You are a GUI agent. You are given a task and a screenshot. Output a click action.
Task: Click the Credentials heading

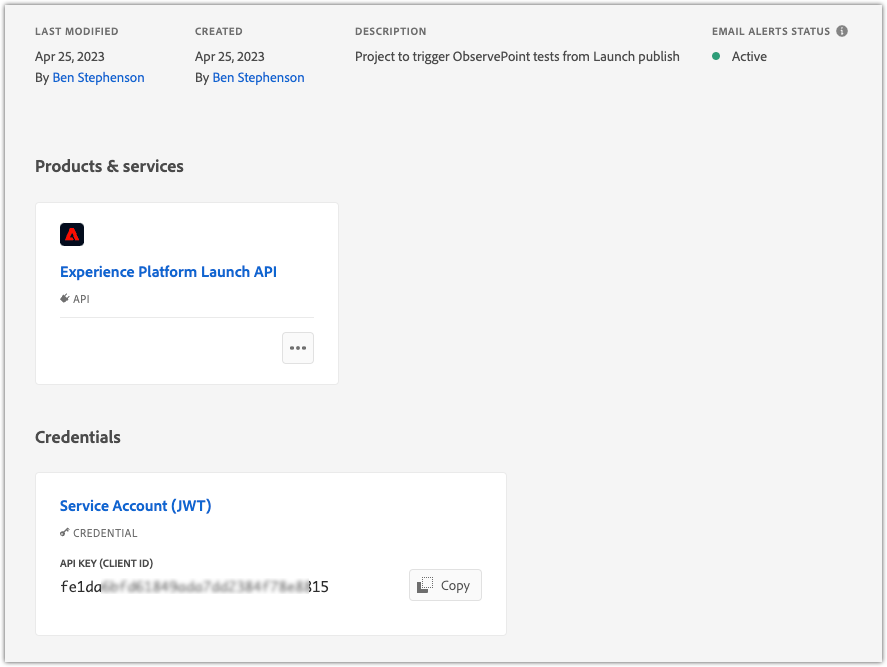(x=78, y=437)
